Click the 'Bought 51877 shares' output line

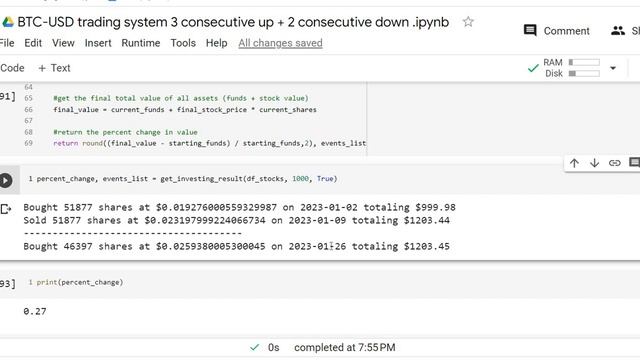(239, 207)
